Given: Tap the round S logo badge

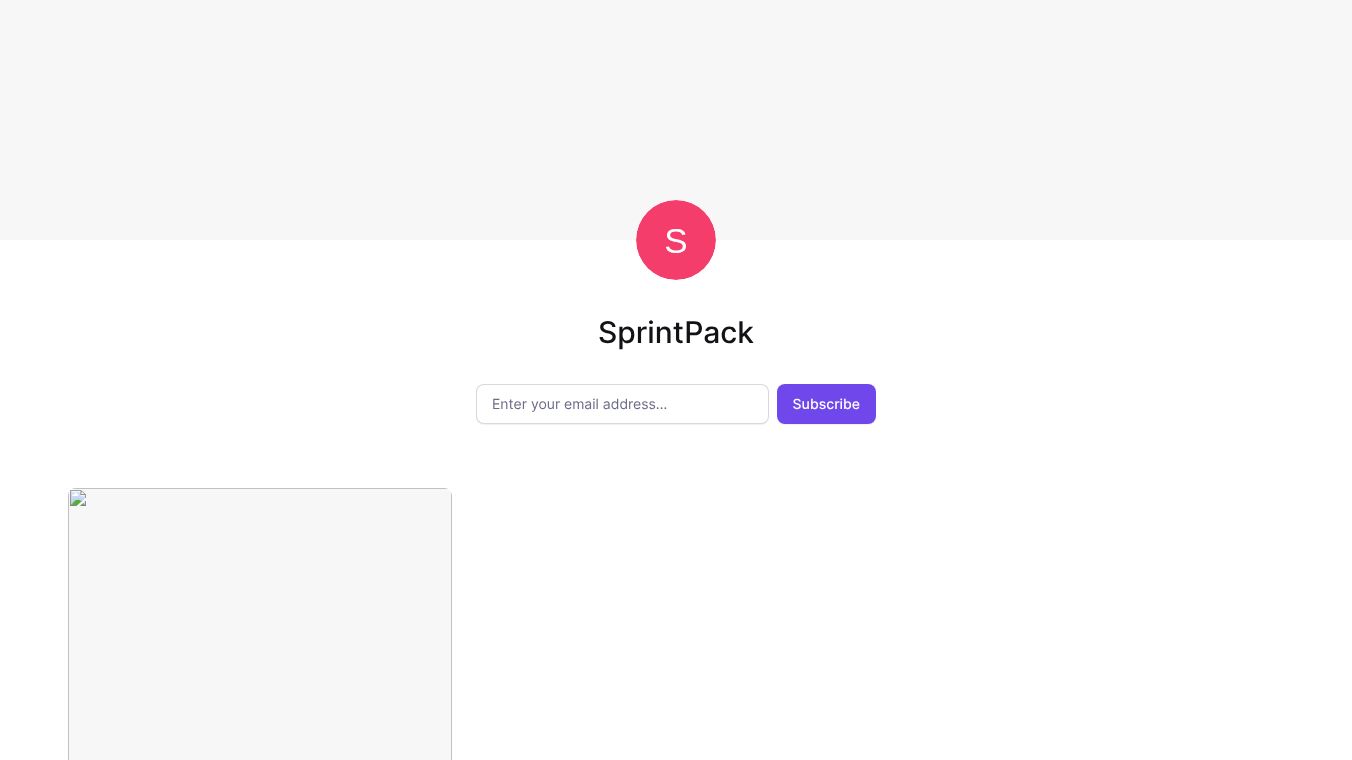Looking at the screenshot, I should (676, 240).
